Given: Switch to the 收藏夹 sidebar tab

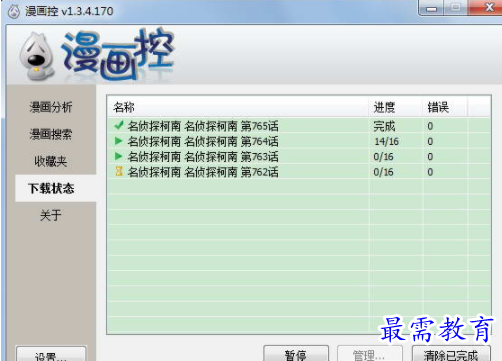Looking at the screenshot, I should pos(51,161).
